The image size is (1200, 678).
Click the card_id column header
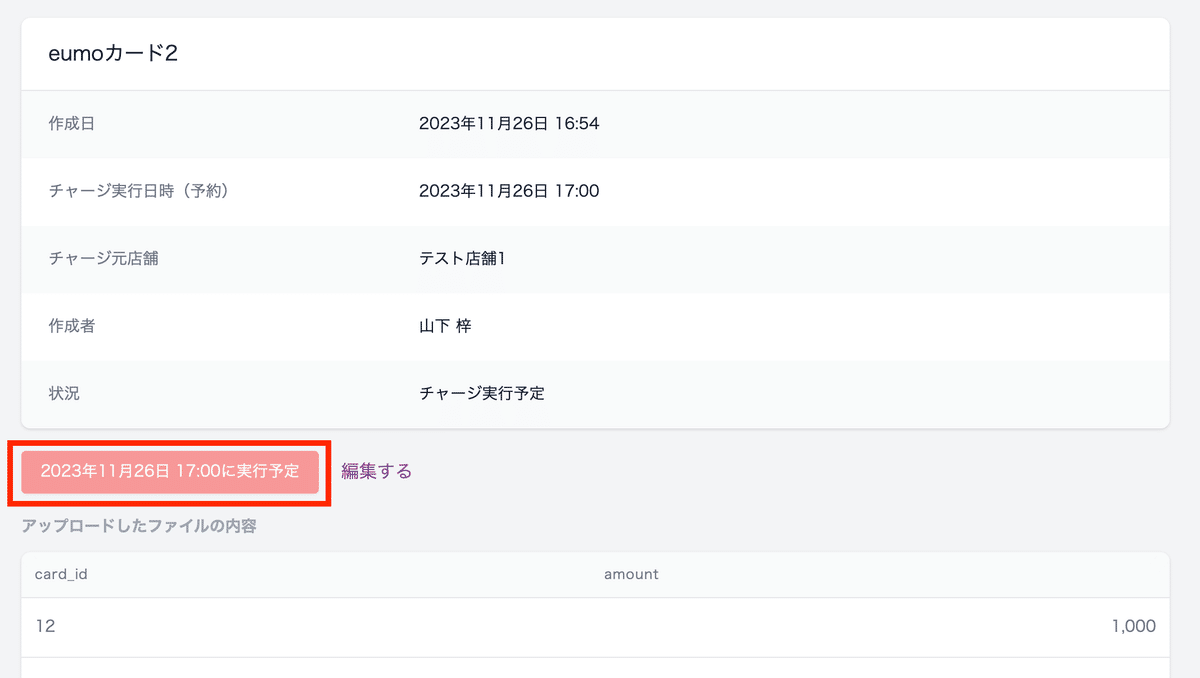coord(61,574)
